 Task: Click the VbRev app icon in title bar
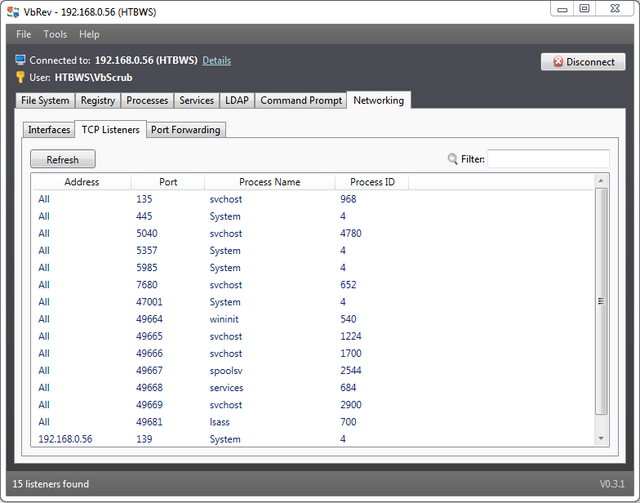point(11,8)
